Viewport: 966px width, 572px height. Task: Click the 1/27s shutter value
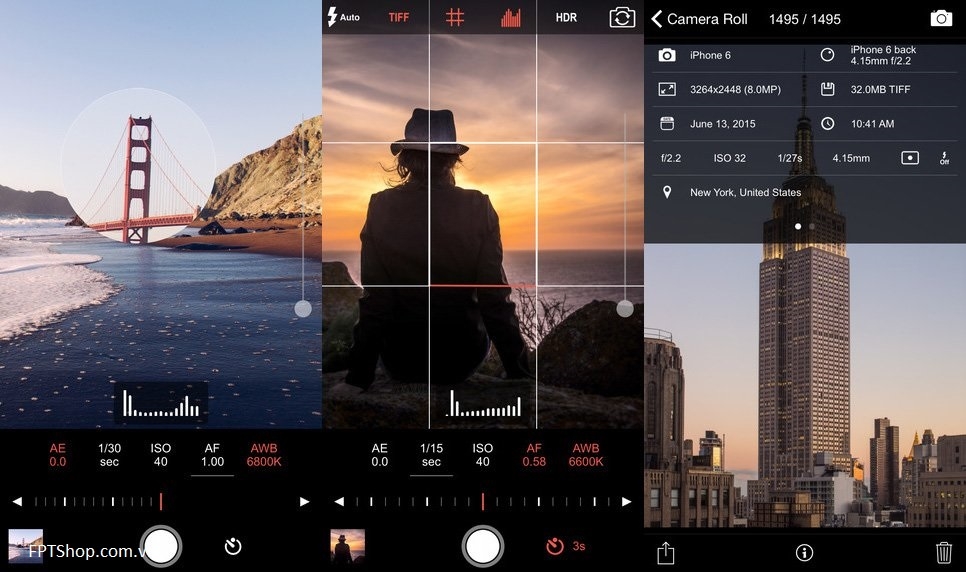point(790,158)
